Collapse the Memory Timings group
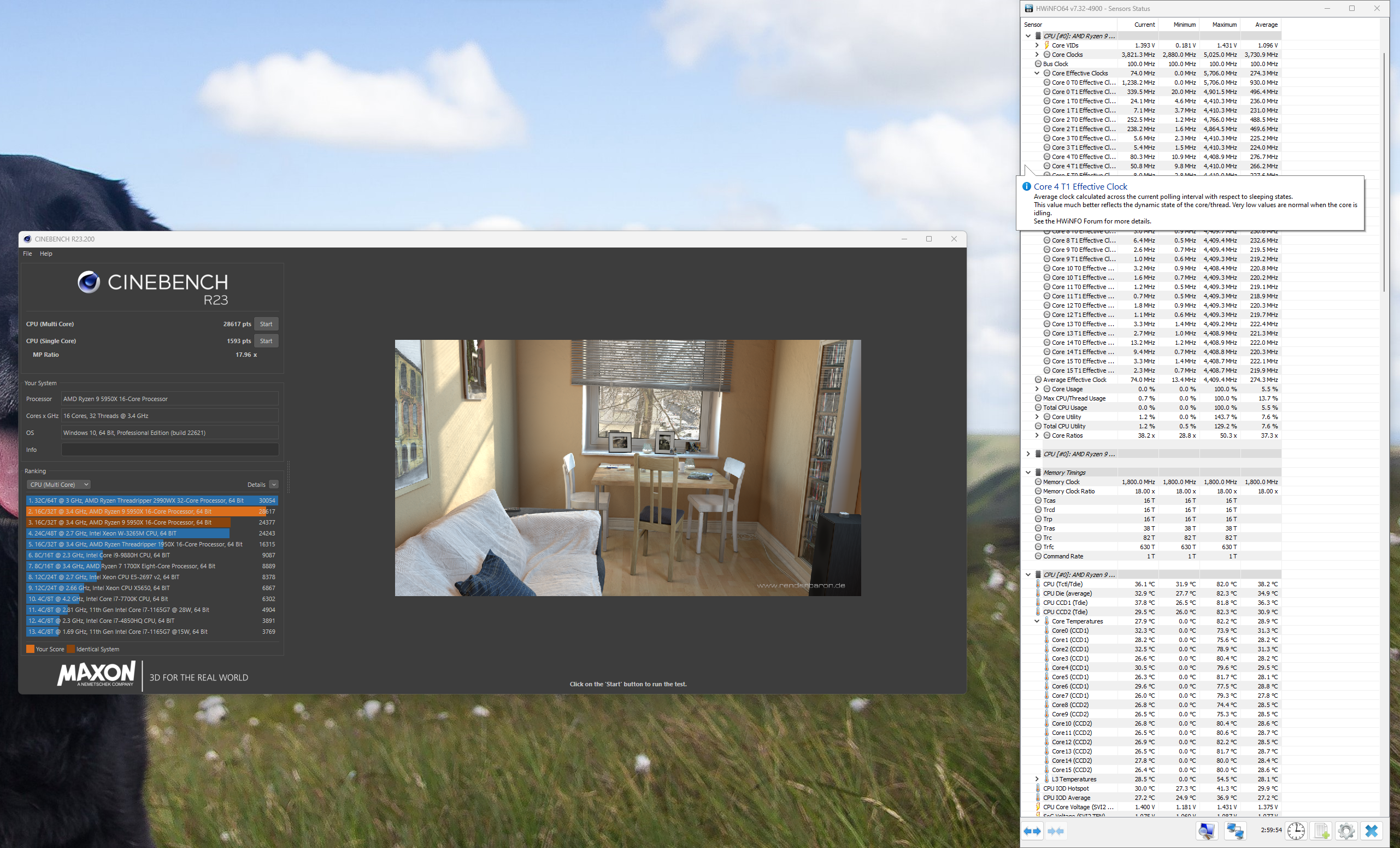1400x848 pixels. pos(1028,473)
